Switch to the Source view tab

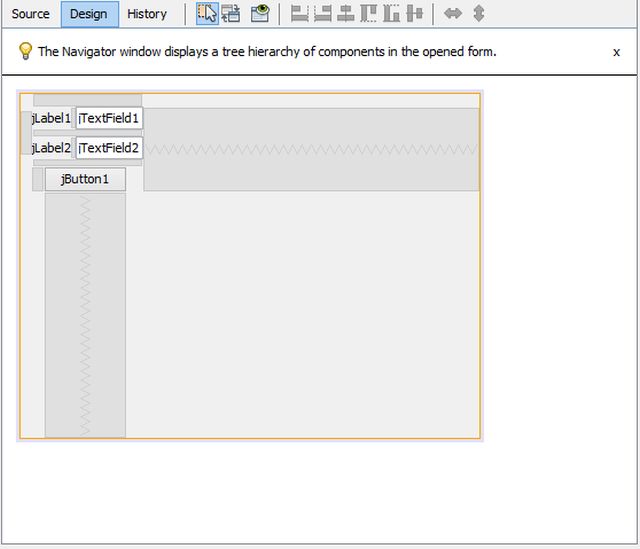31,14
